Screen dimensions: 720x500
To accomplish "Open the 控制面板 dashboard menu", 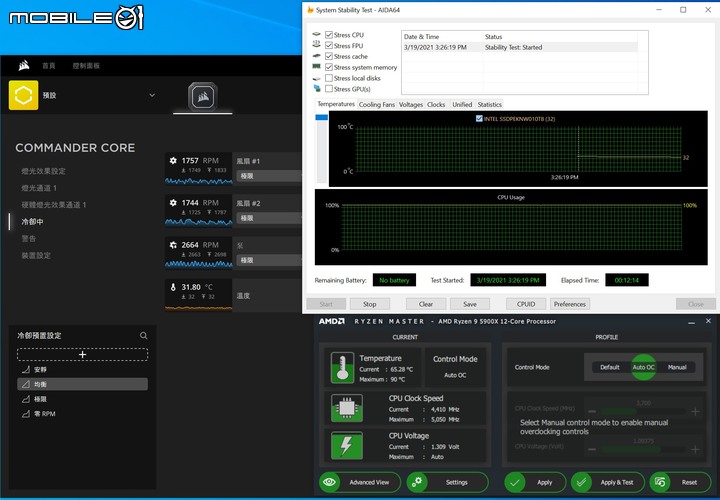I will [x=86, y=66].
